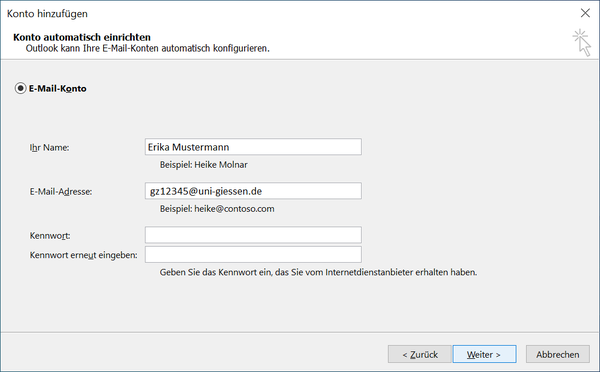Click the wizard cursor icon in header
Viewport: 600px width, 372px height.
pyautogui.click(x=582, y=42)
